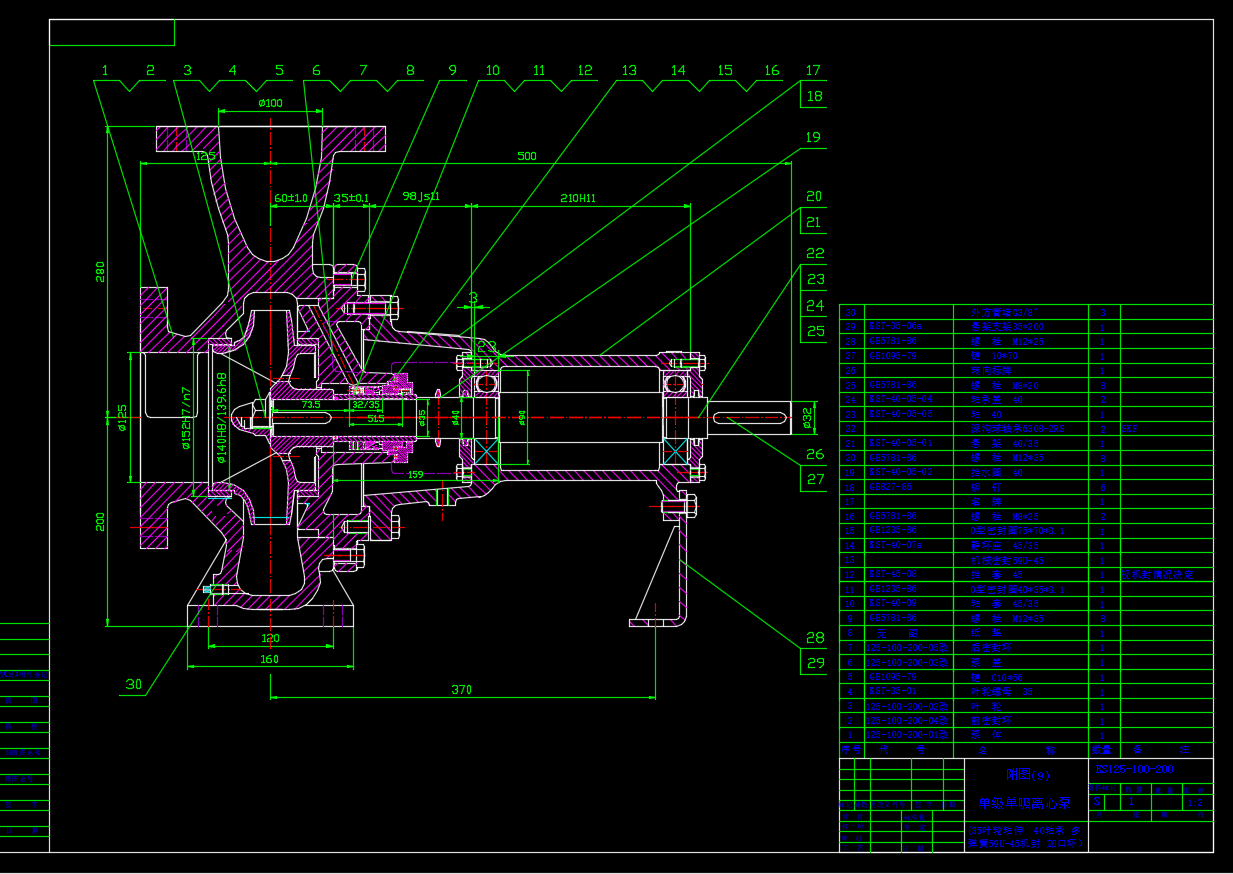Select the 深沟球轴承6308-2RS parts list entry
The height and width of the screenshot is (874, 1233).
coord(1015,428)
